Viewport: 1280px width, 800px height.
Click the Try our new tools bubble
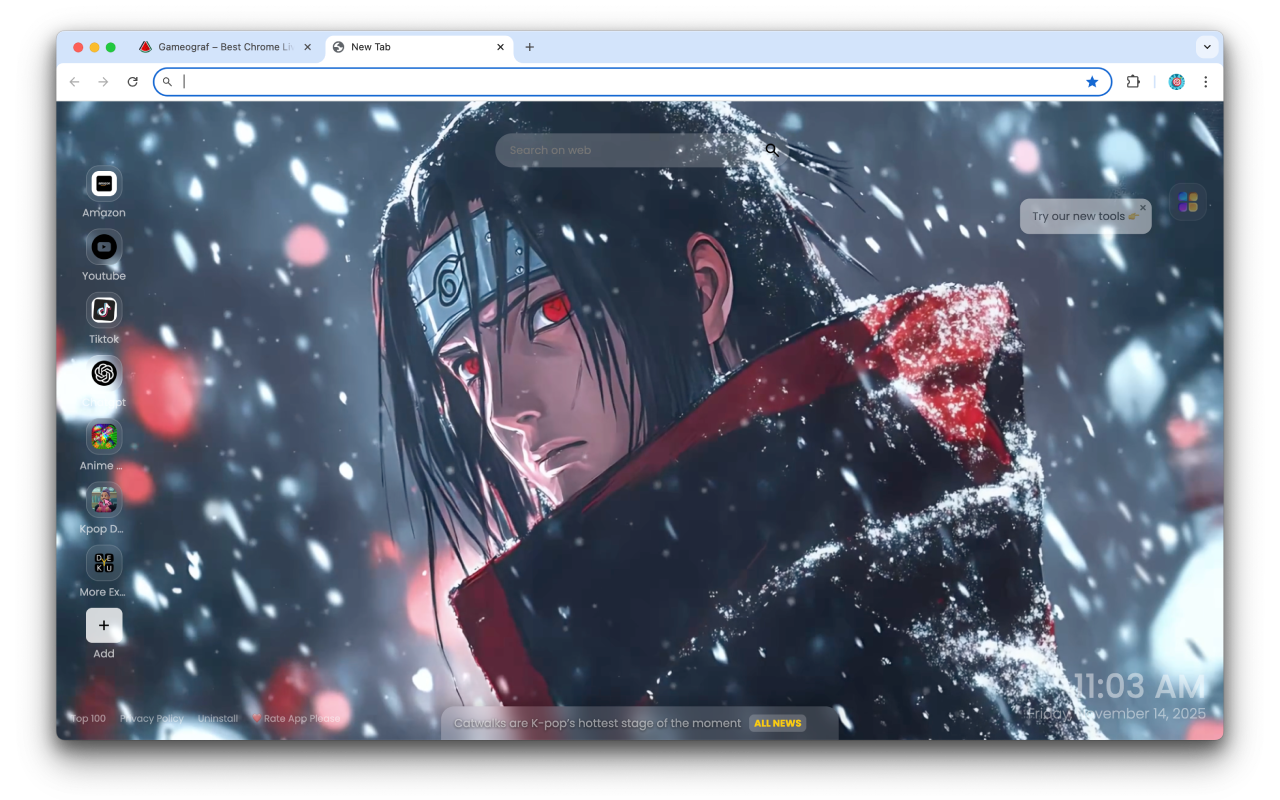tap(1085, 216)
